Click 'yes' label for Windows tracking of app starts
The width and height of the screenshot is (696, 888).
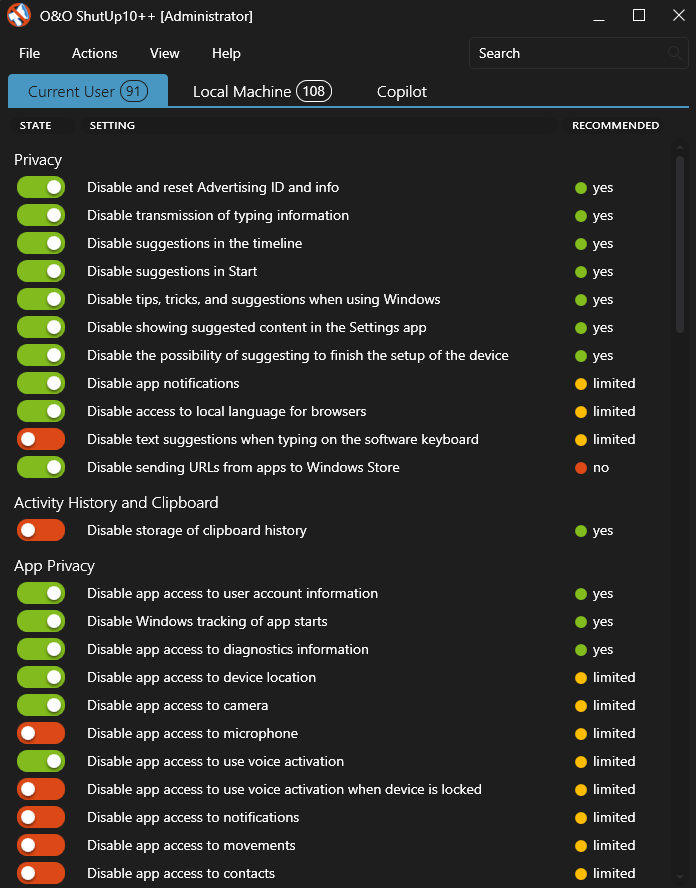(x=603, y=622)
